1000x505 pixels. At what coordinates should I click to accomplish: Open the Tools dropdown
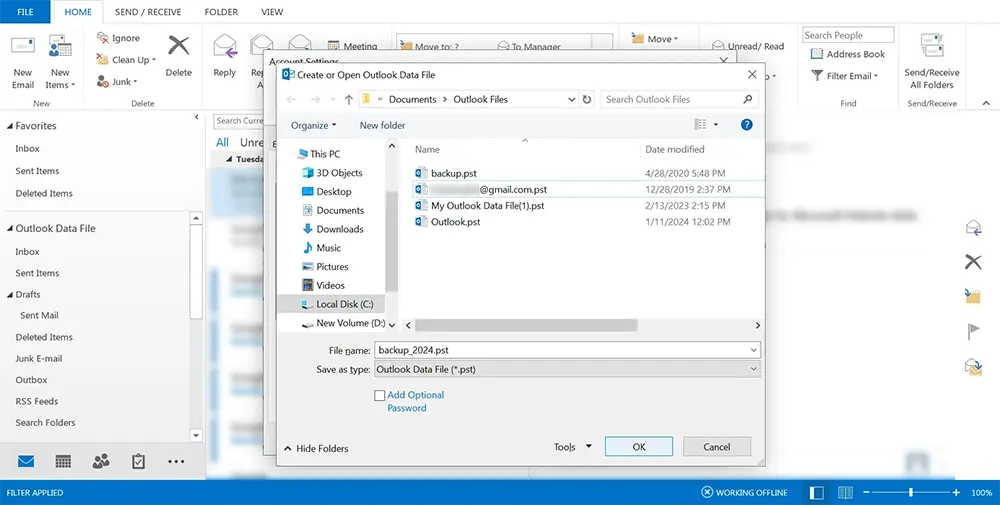pyautogui.click(x=573, y=446)
